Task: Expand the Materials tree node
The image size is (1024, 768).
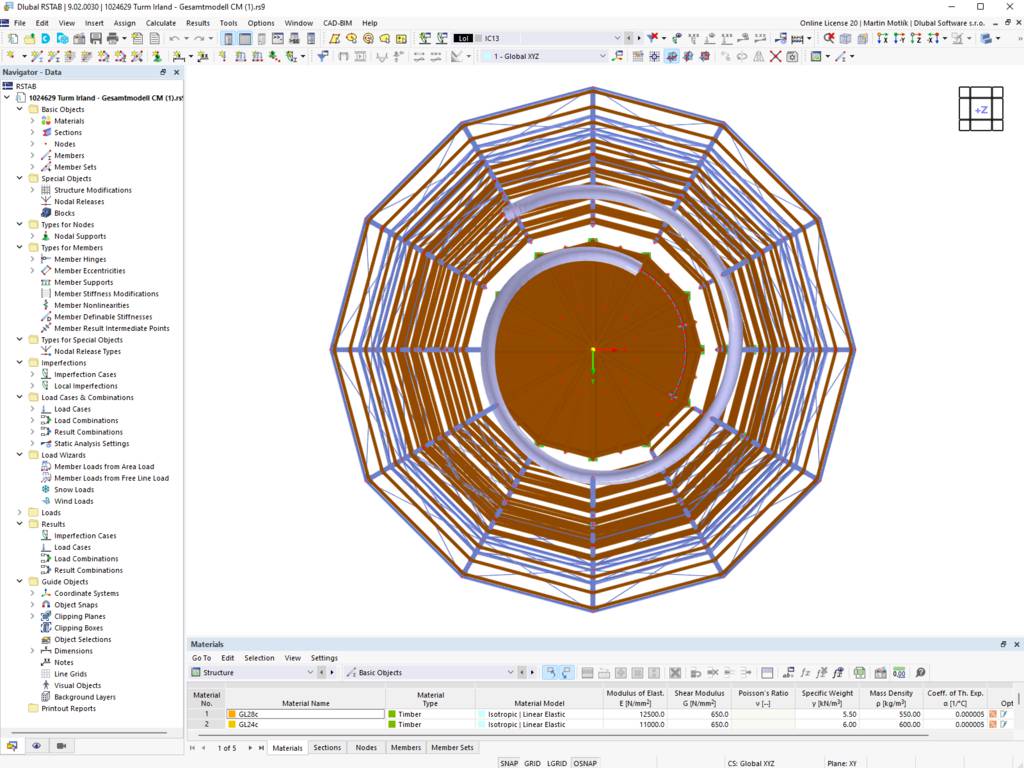Action: click(x=32, y=121)
